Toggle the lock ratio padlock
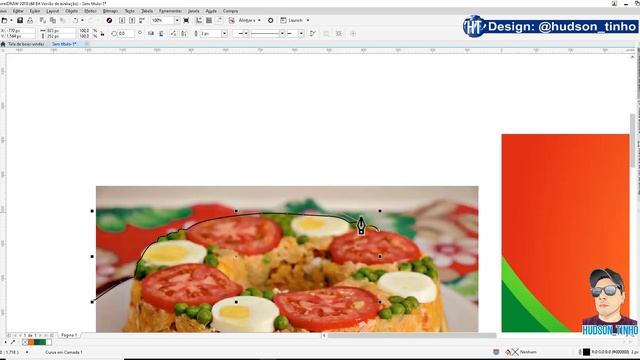640x360 pixels. [x=102, y=33]
